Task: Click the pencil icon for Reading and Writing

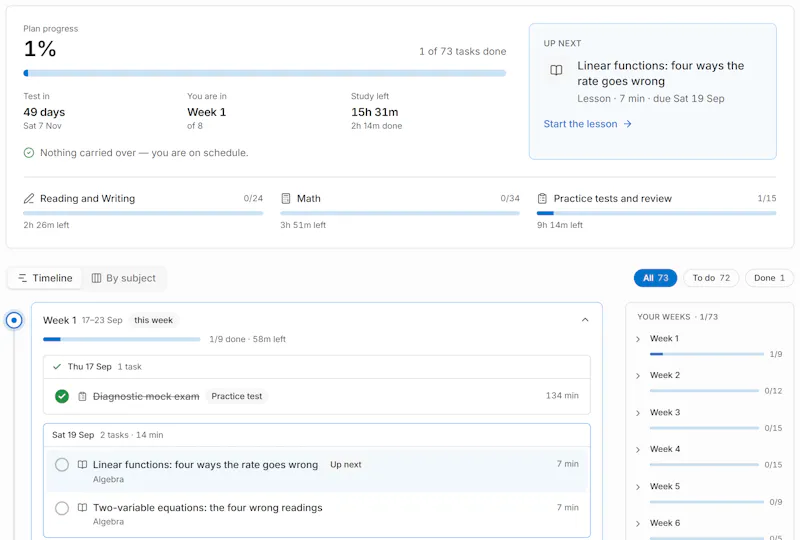Action: (29, 198)
